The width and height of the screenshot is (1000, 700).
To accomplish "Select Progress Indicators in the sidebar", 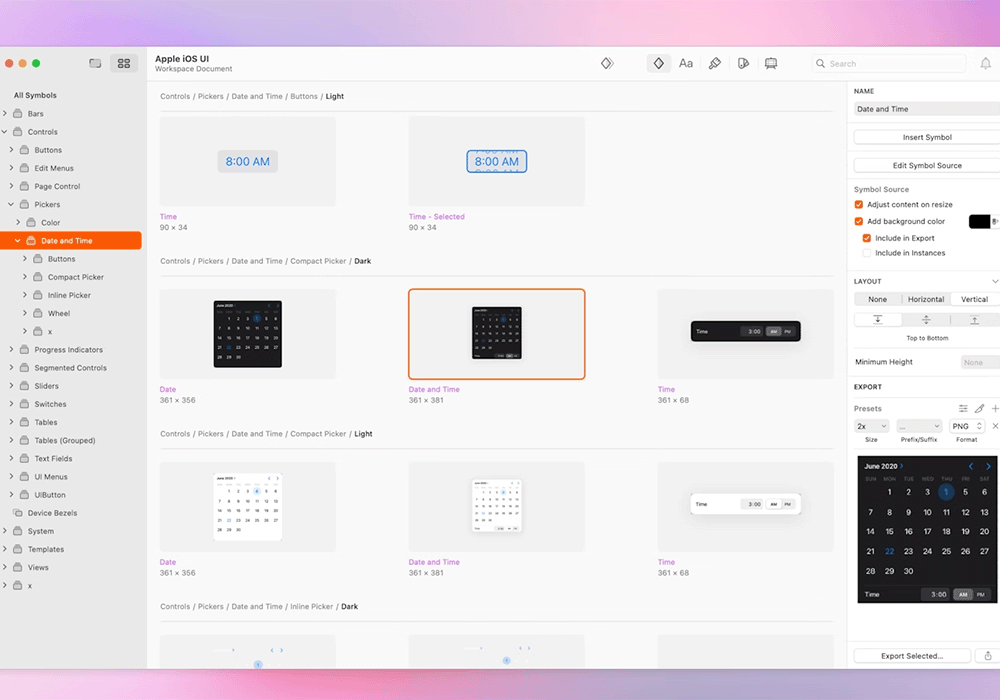I will click(68, 349).
